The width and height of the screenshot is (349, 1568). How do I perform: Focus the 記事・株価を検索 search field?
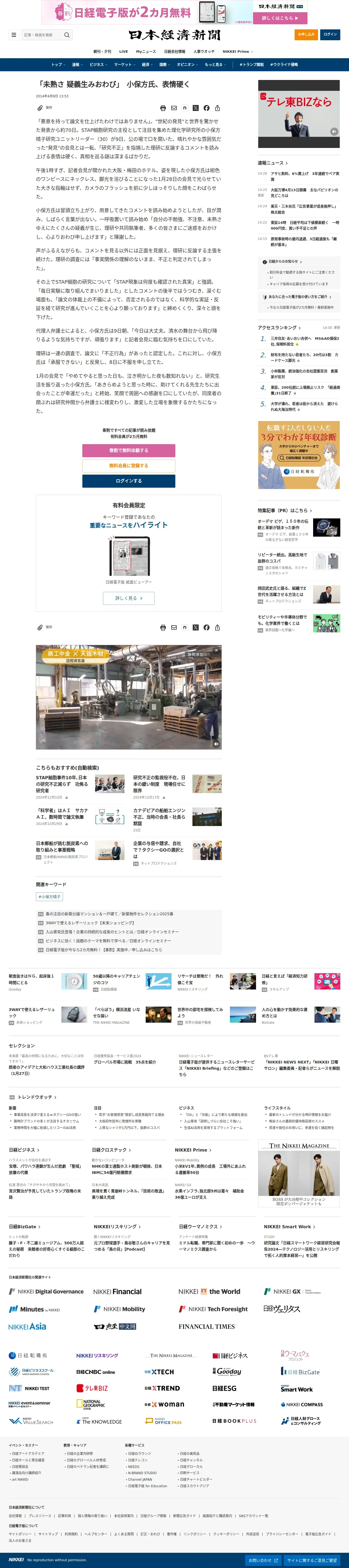pos(43,35)
